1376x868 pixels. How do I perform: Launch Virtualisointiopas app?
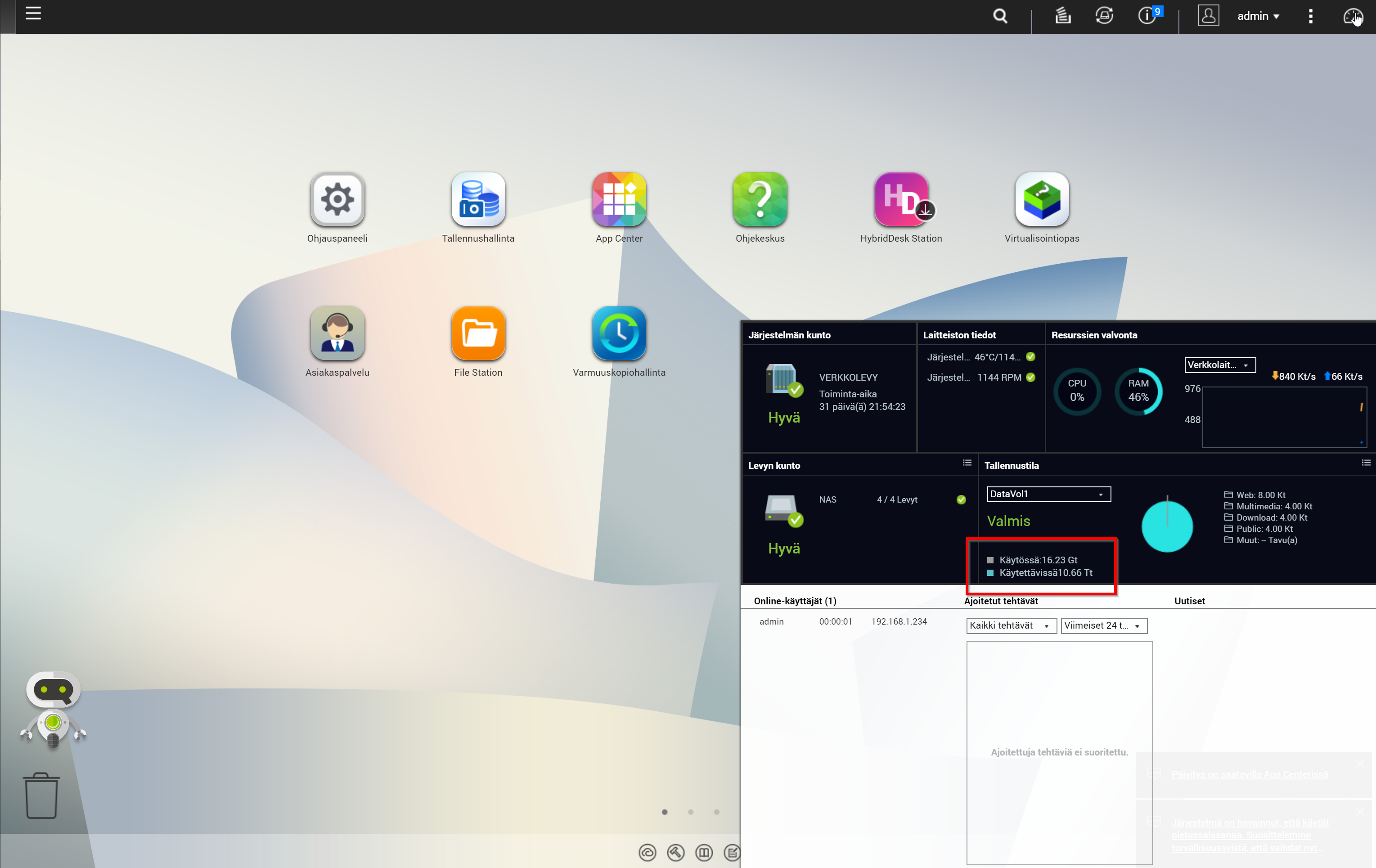1041,200
